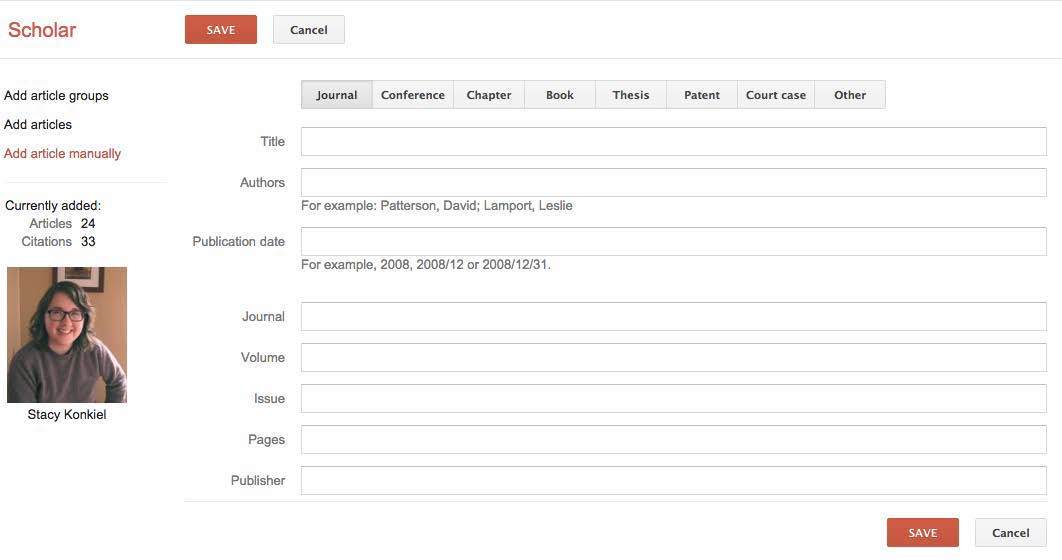The width and height of the screenshot is (1062, 560).
Task: Click the Journal field label
Action: pyautogui.click(x=263, y=317)
